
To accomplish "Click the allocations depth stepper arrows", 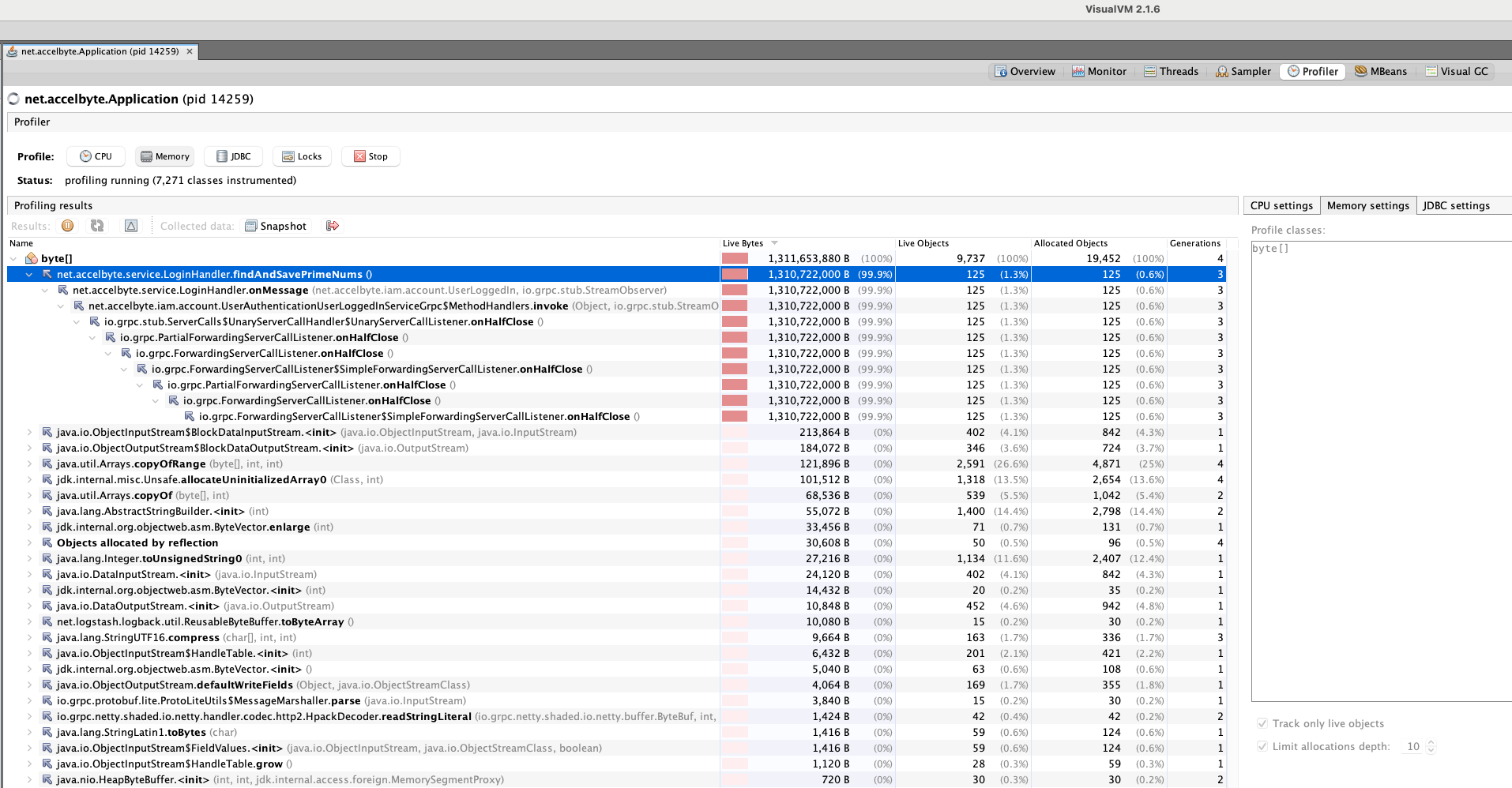I will (x=1431, y=746).
